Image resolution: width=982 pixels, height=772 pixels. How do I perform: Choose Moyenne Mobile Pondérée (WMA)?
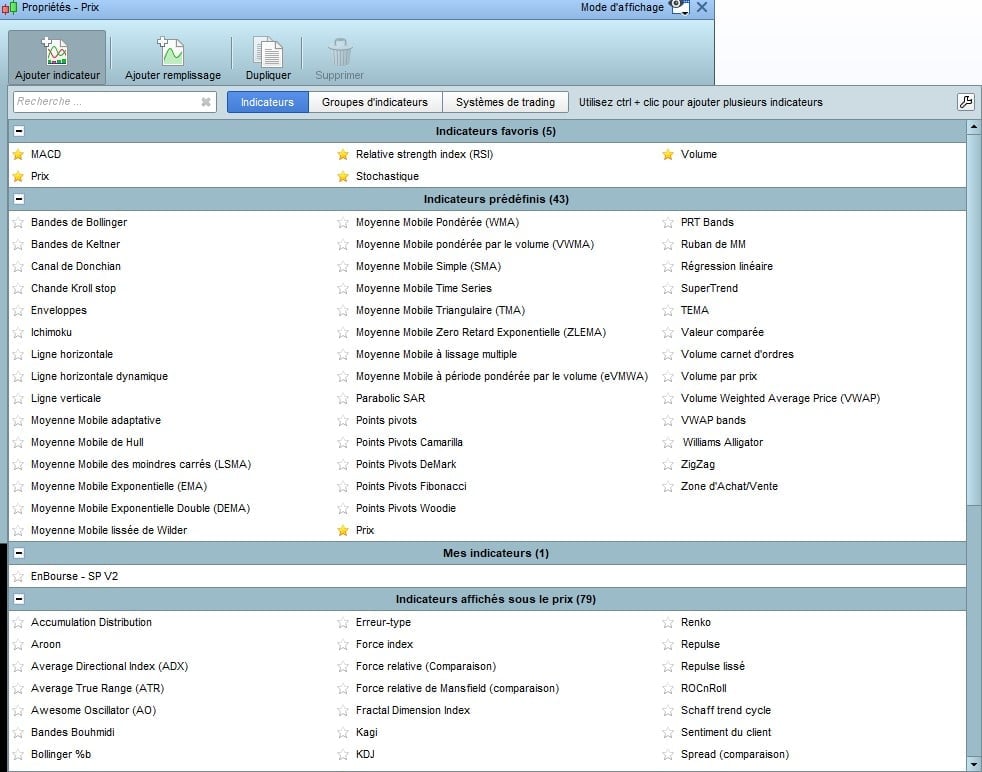[x=437, y=222]
